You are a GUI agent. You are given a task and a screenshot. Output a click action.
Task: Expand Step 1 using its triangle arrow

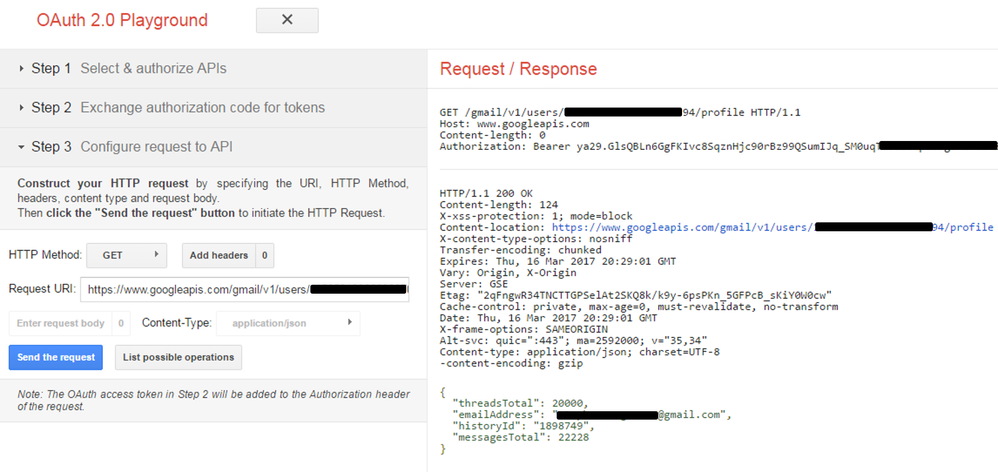click(x=21, y=69)
